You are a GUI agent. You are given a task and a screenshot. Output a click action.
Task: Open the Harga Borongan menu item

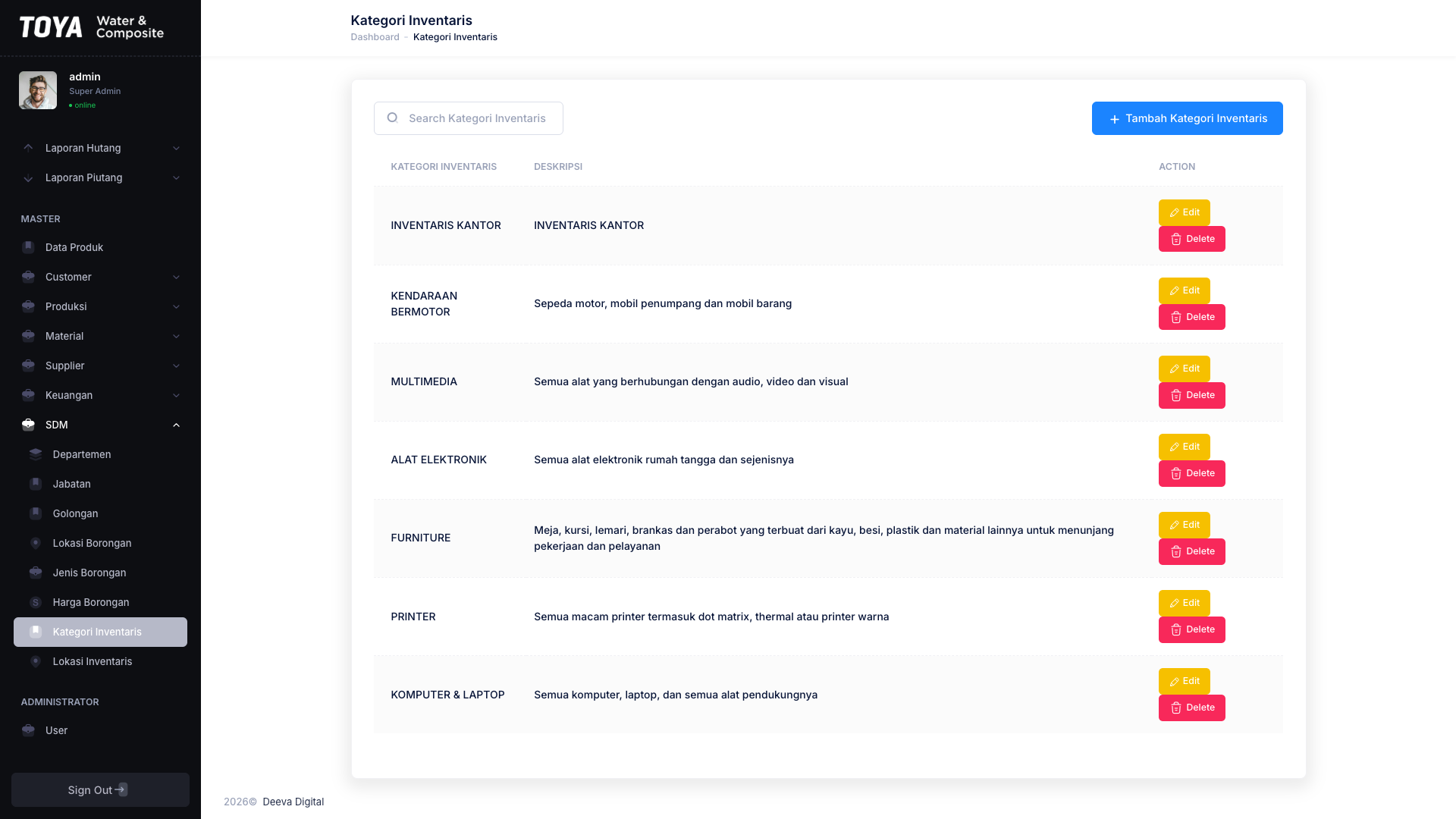pyautogui.click(x=100, y=602)
